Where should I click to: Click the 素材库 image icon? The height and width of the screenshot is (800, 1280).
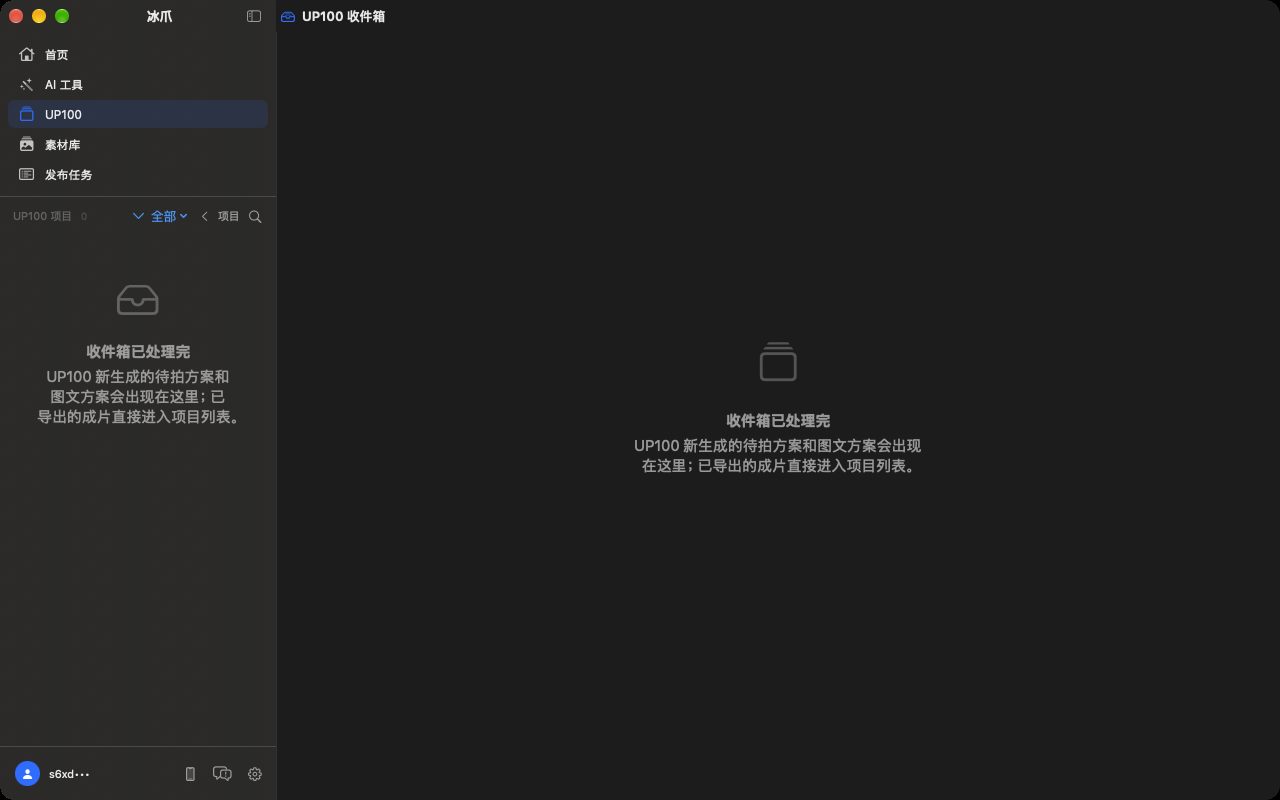coord(27,144)
